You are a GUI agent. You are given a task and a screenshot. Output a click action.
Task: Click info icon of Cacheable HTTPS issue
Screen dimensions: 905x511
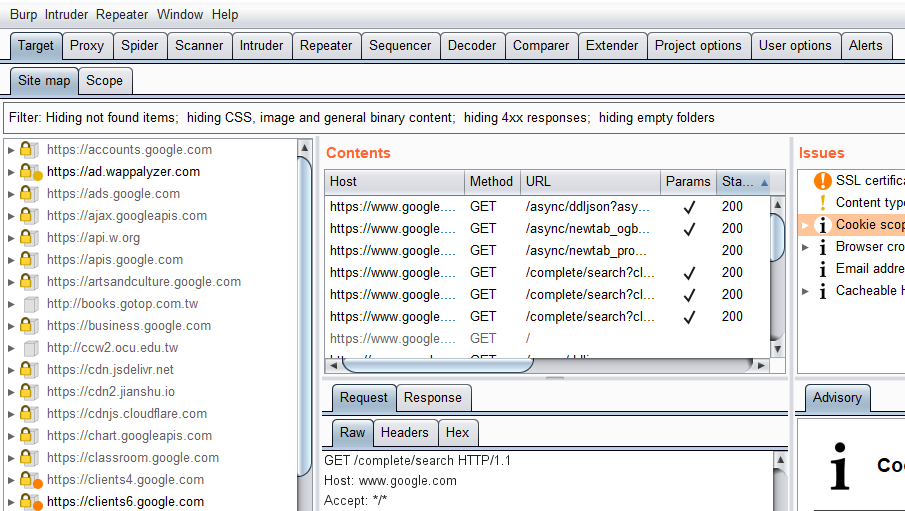point(822,290)
